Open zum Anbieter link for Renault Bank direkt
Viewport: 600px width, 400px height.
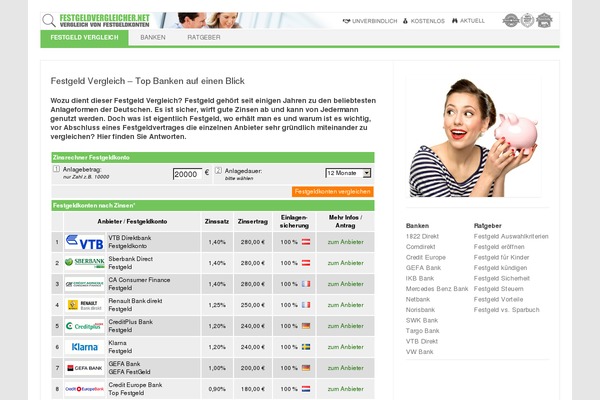(346, 305)
